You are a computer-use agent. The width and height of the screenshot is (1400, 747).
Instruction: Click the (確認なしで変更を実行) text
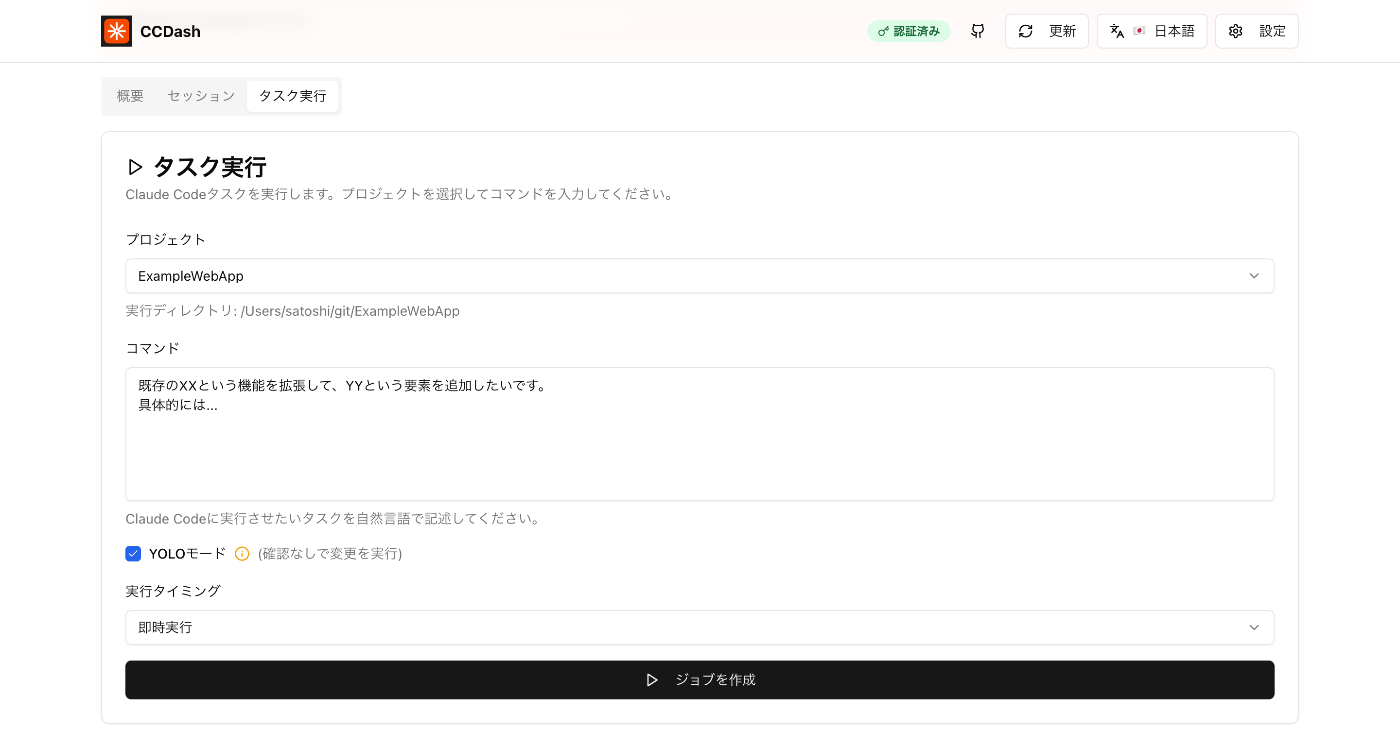(x=330, y=554)
